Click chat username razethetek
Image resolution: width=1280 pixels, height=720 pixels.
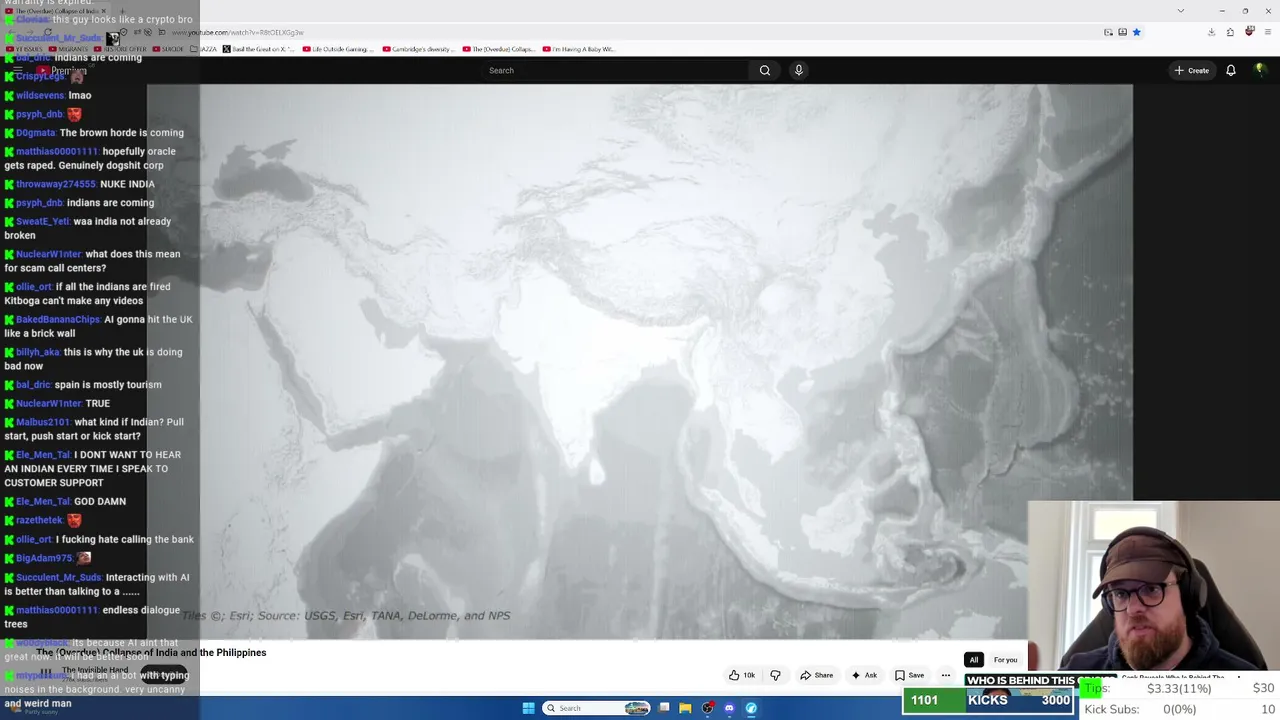point(40,520)
